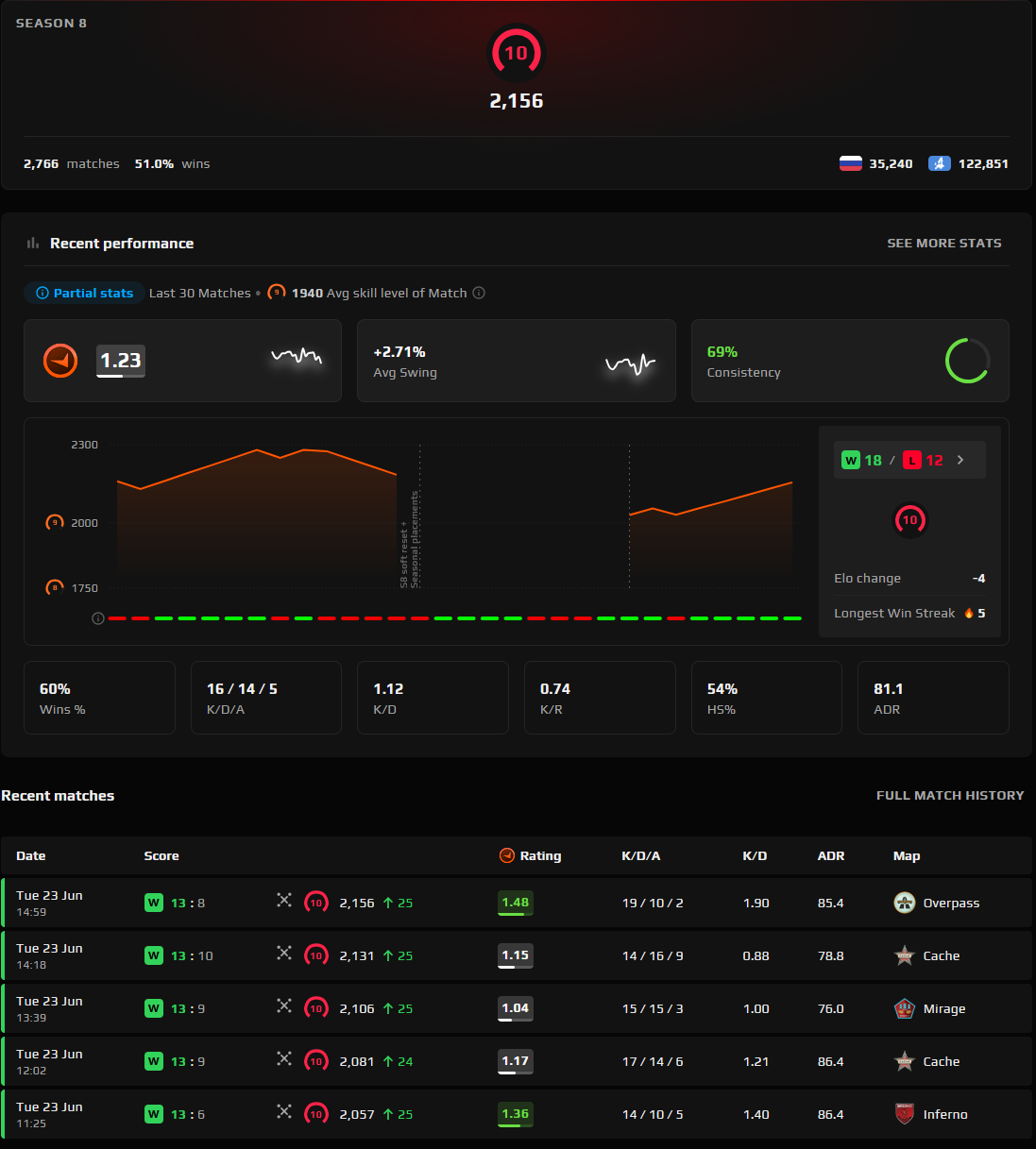The width and height of the screenshot is (1036, 1149).
Task: Expand the W 18 / L 12 chevron arrow
Action: 960,460
